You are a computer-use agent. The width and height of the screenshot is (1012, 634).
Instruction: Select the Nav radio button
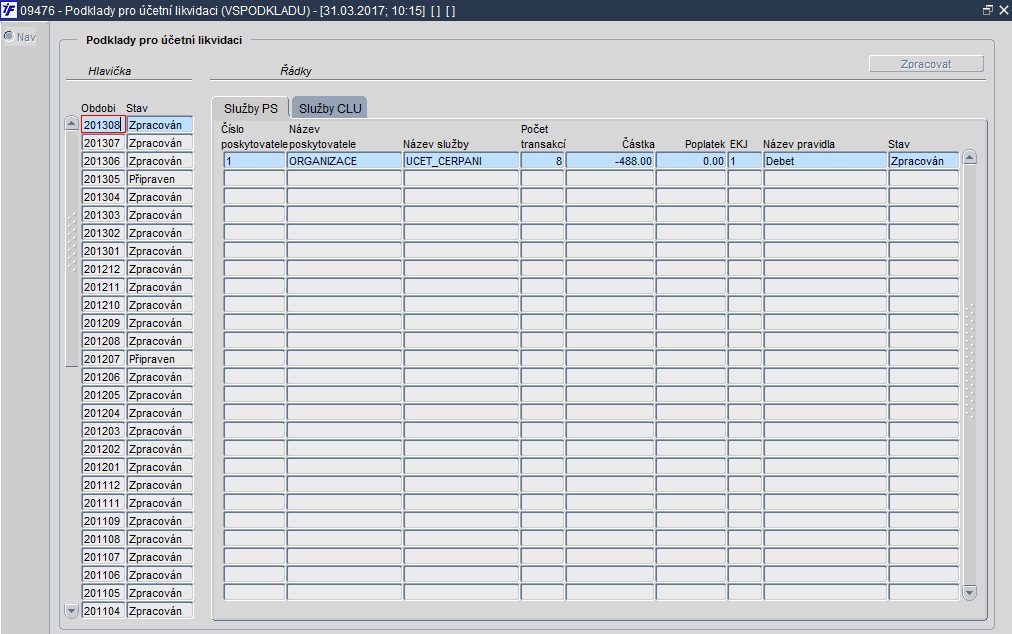tap(8, 36)
